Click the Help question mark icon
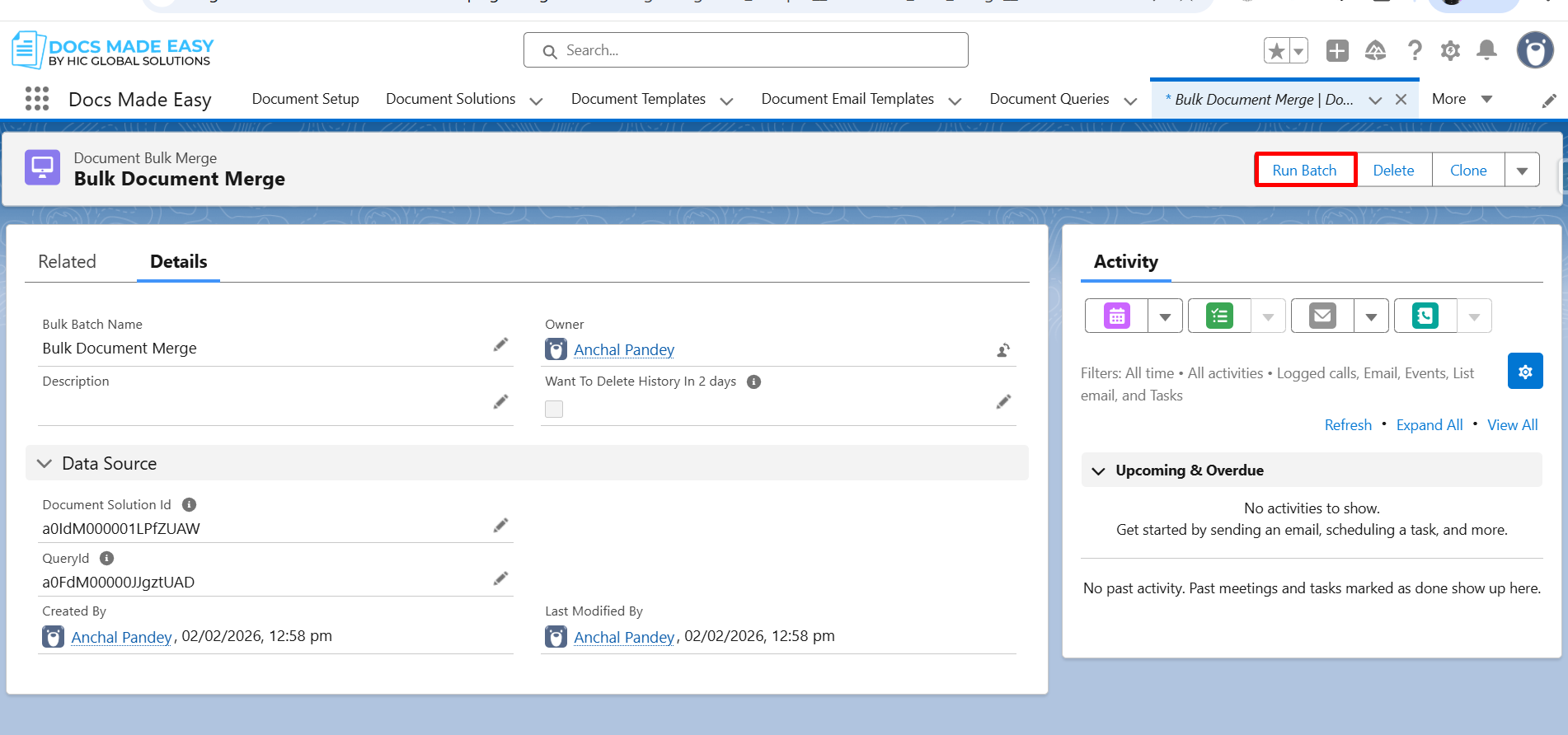This screenshot has height=735, width=1568. [1415, 50]
